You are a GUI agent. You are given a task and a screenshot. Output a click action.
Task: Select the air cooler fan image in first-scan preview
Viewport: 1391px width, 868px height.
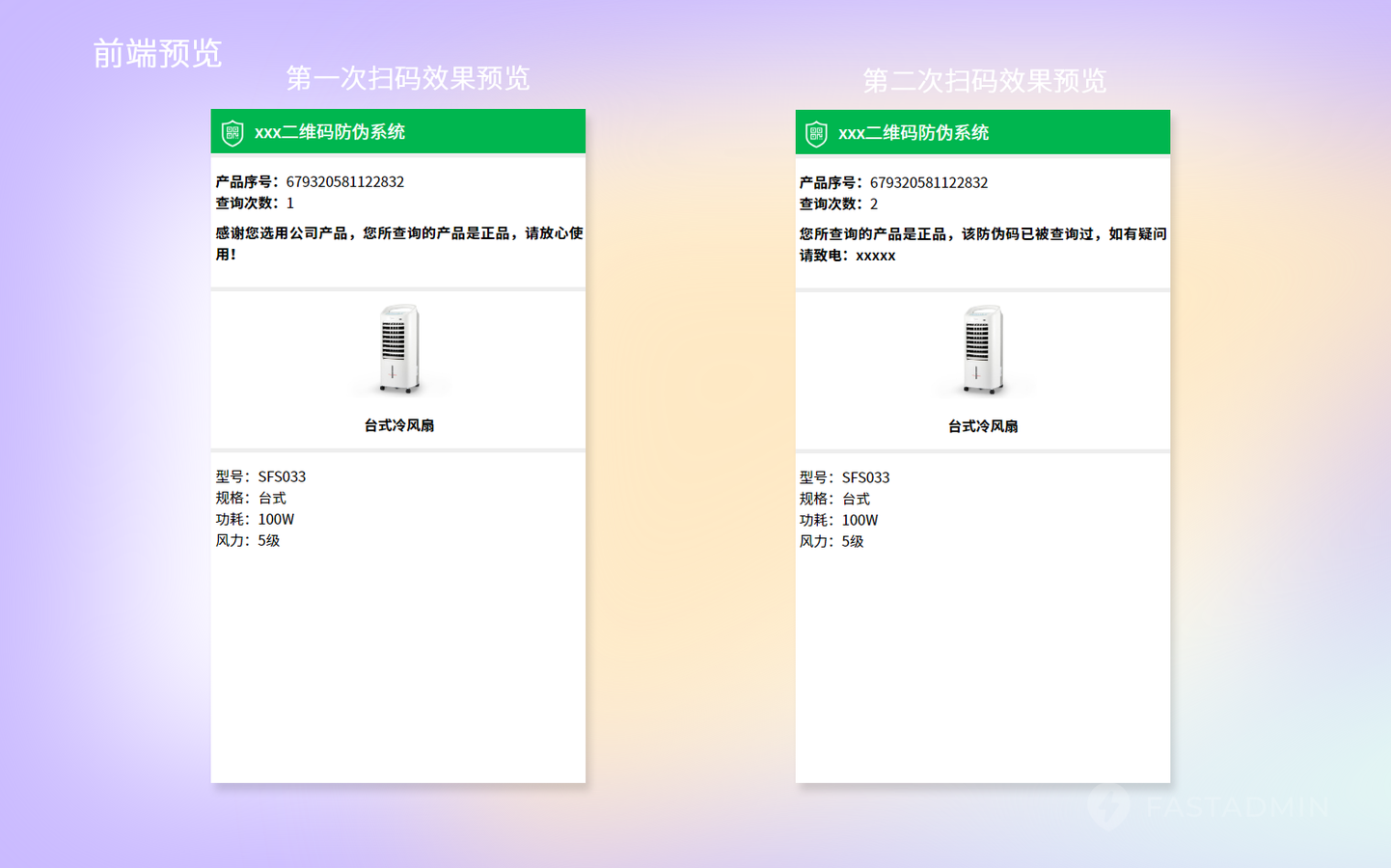398,349
